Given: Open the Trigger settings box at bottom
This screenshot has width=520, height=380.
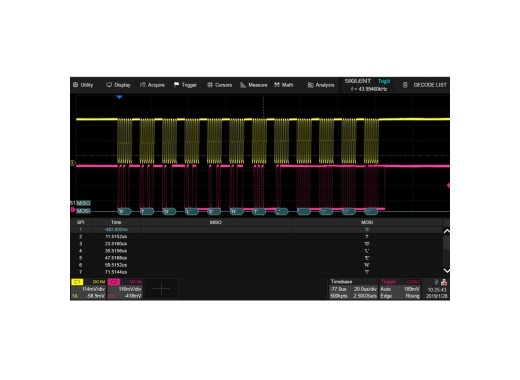Looking at the screenshot, I should click(x=400, y=289).
